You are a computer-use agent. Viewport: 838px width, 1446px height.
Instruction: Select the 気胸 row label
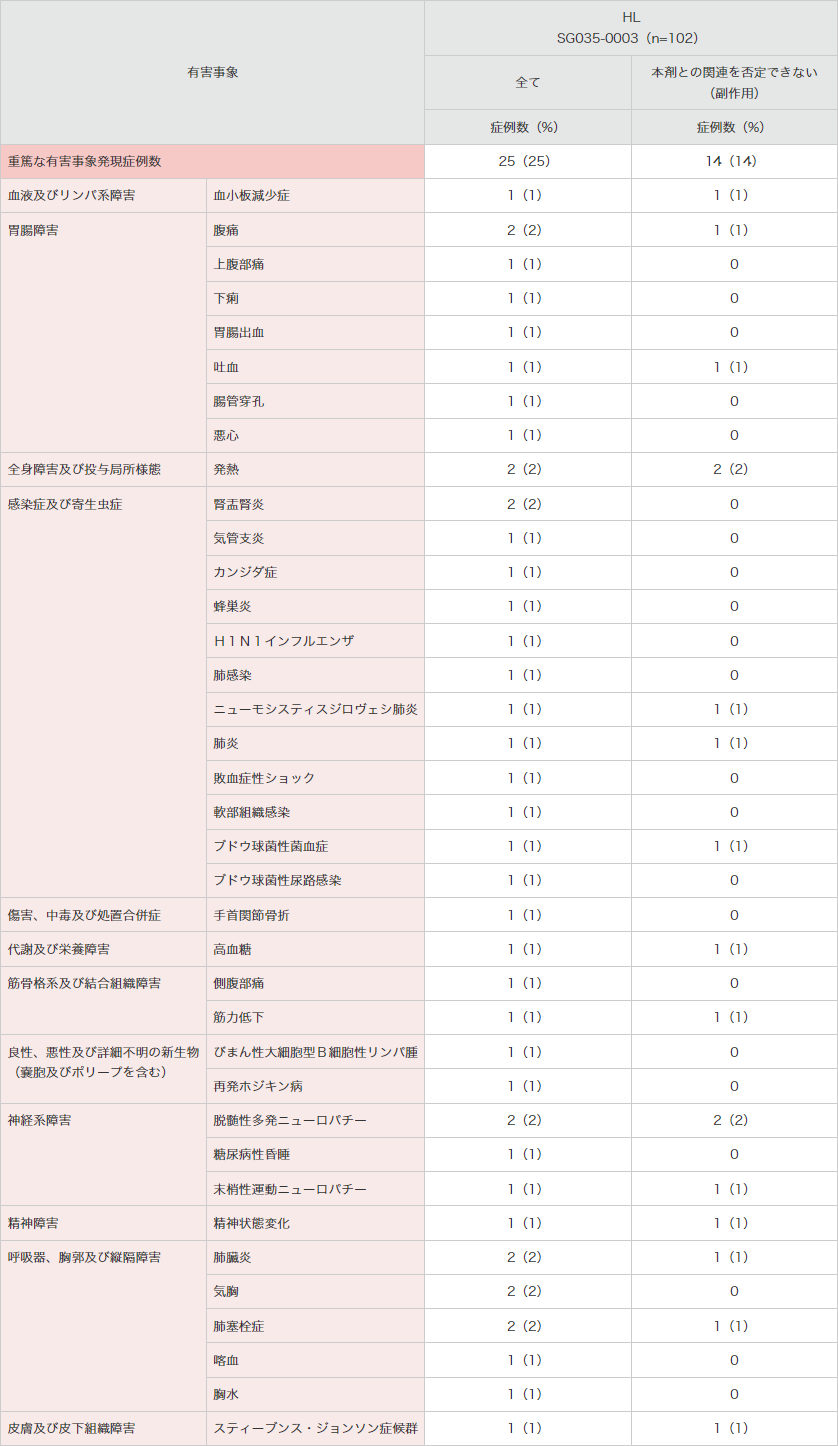click(315, 1291)
